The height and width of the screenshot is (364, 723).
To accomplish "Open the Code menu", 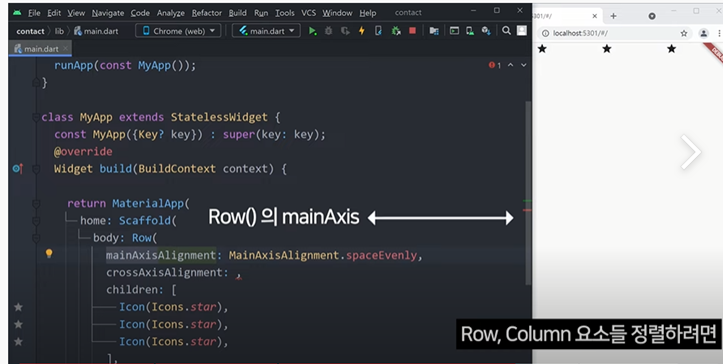I will [140, 13].
